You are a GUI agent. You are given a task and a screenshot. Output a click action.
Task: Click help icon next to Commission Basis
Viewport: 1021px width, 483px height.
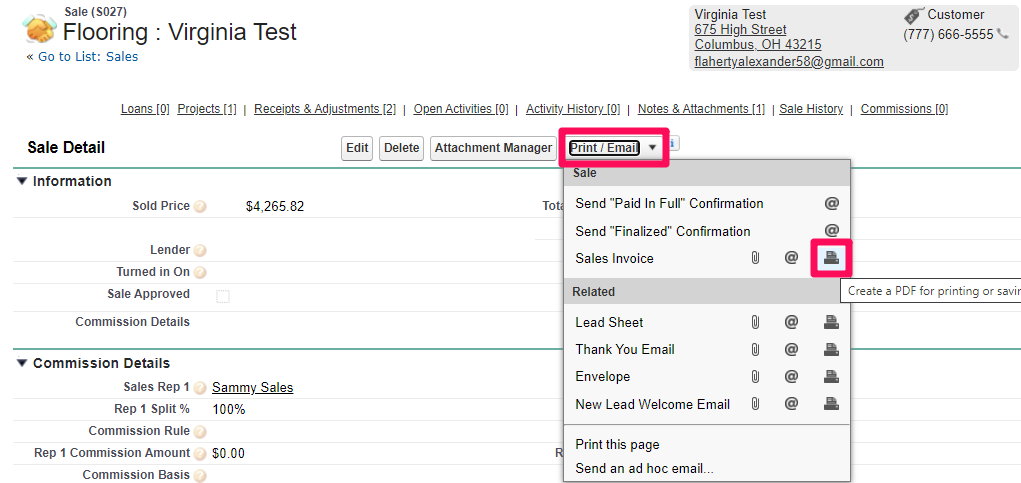[x=200, y=476]
